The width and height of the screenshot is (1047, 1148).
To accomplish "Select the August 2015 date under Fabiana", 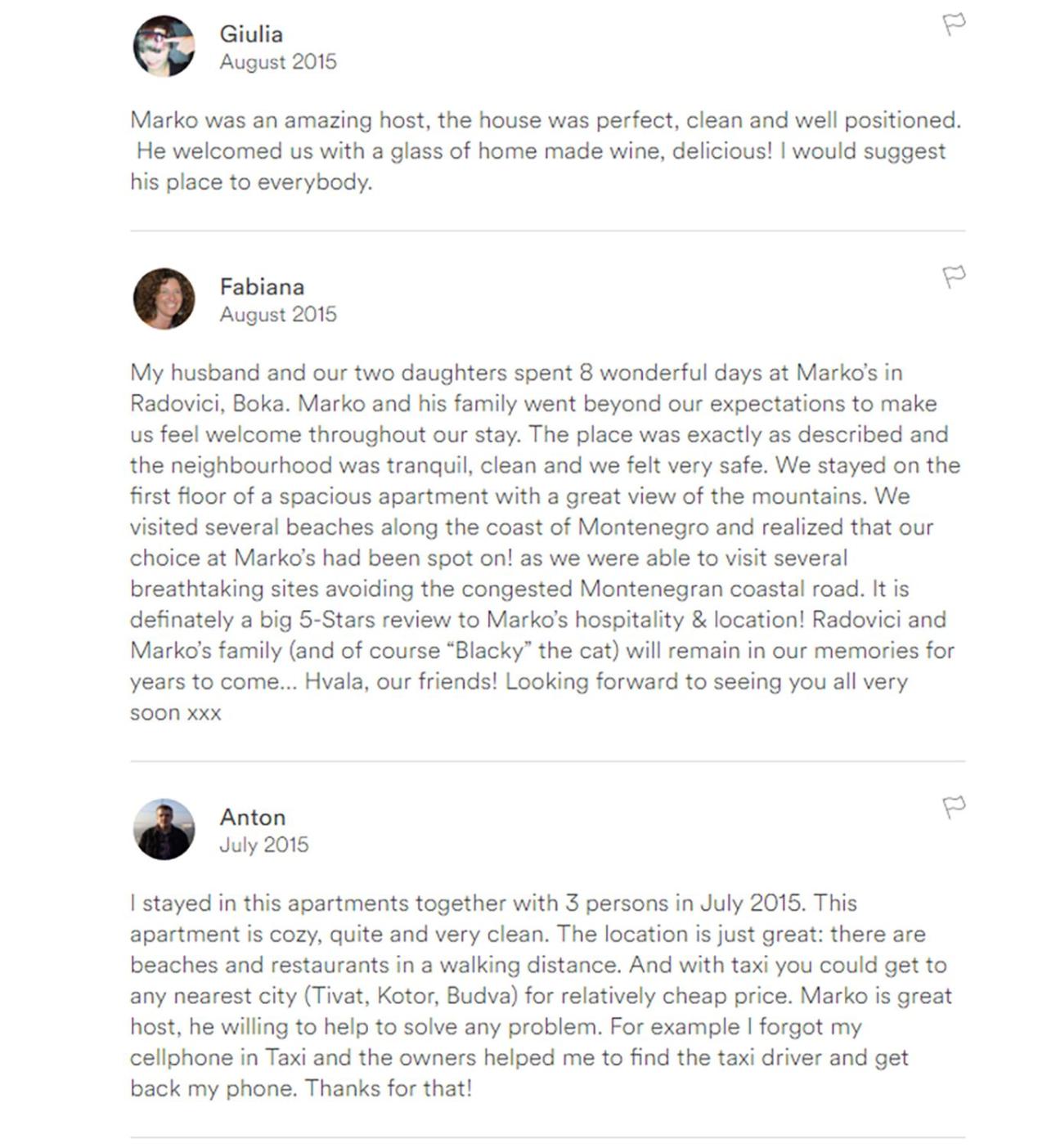I will tap(278, 315).
